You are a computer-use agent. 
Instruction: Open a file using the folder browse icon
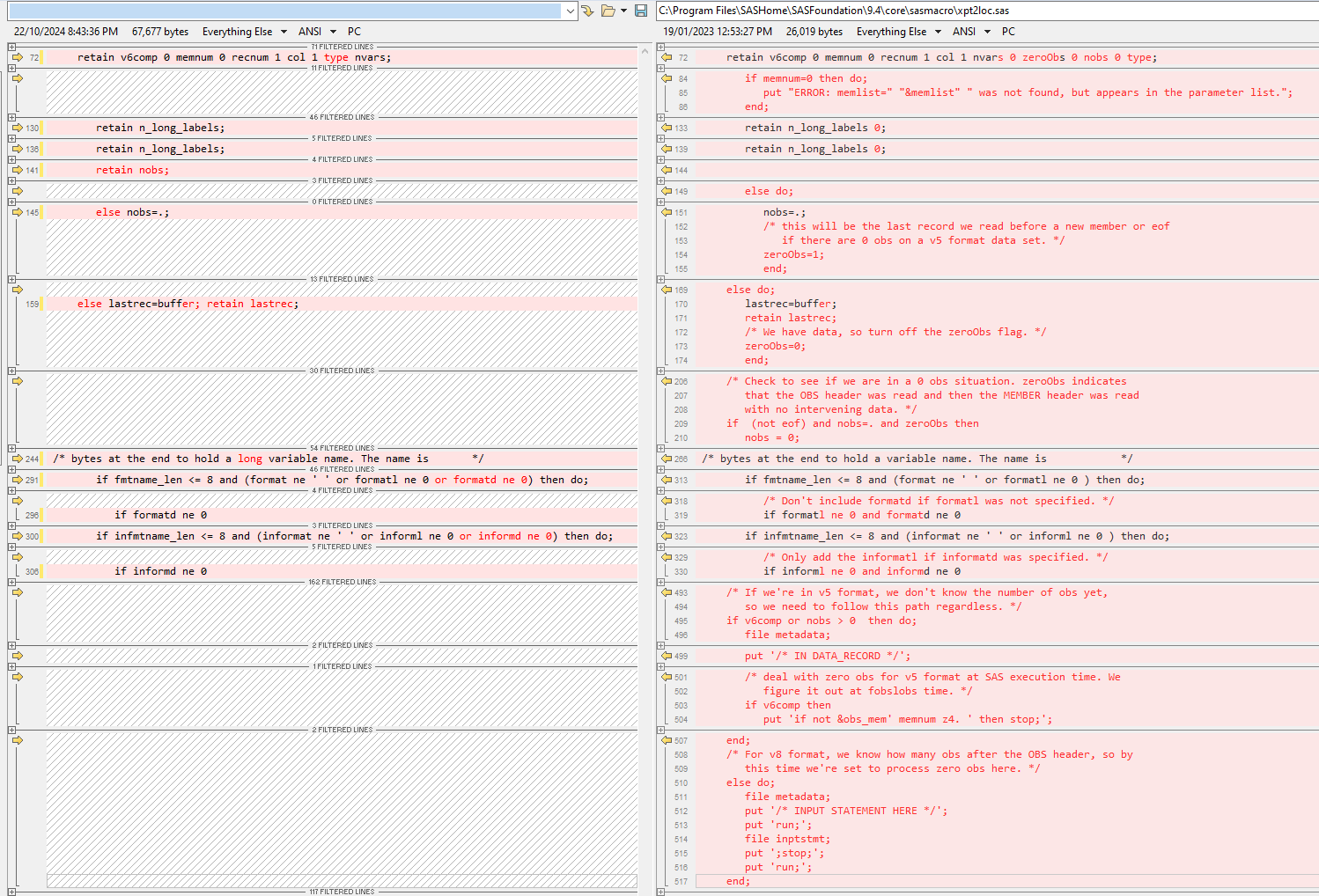607,10
